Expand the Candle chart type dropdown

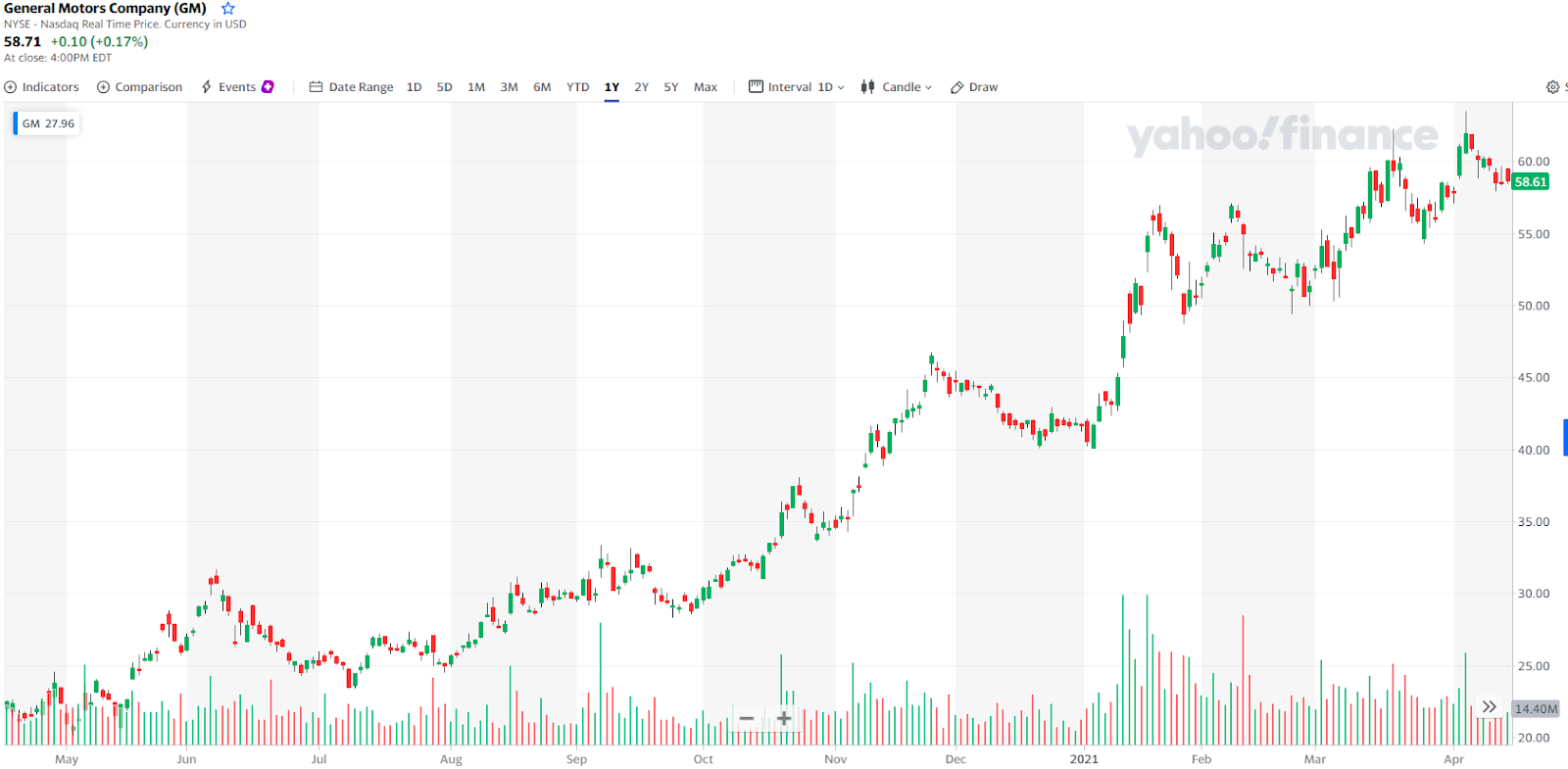(906, 87)
